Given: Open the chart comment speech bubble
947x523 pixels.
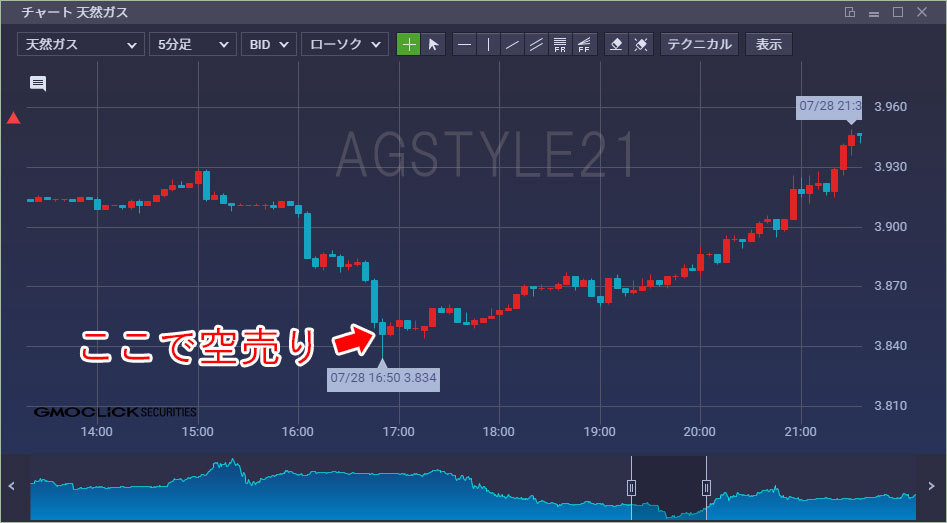Looking at the screenshot, I should coord(38,83).
